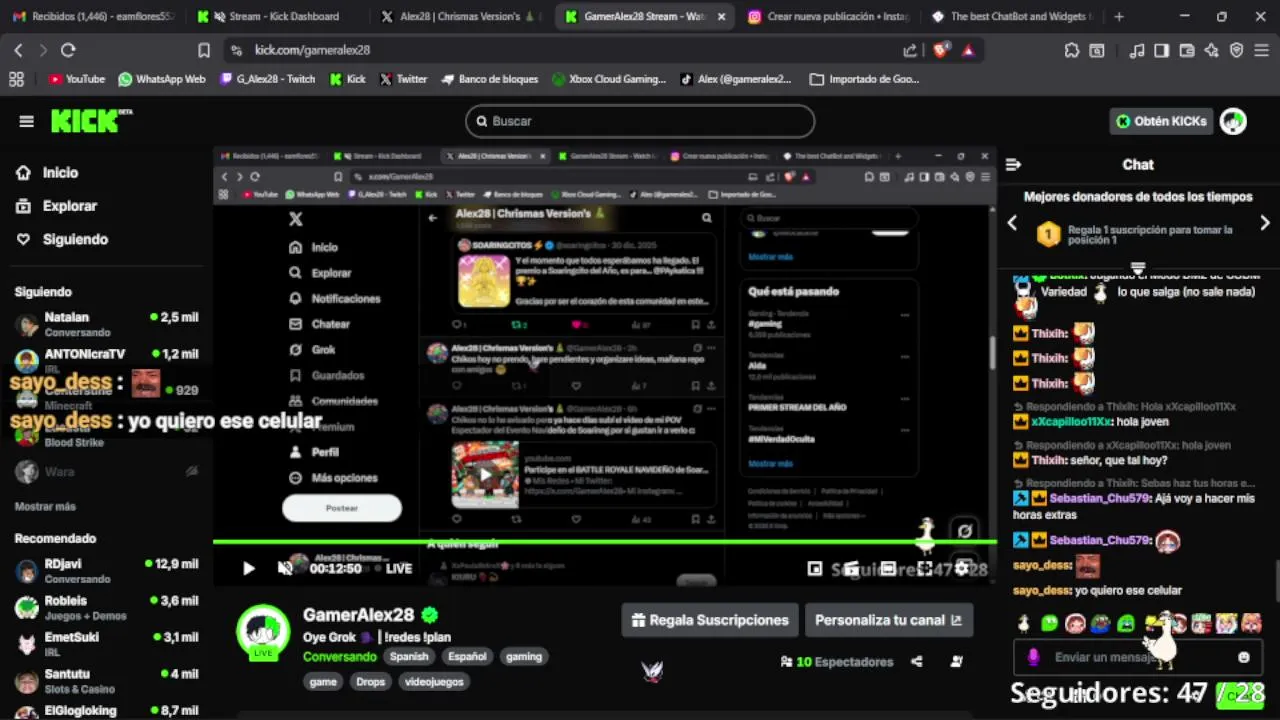Open a new browser tab
The image size is (1280, 720).
[x=1119, y=16]
